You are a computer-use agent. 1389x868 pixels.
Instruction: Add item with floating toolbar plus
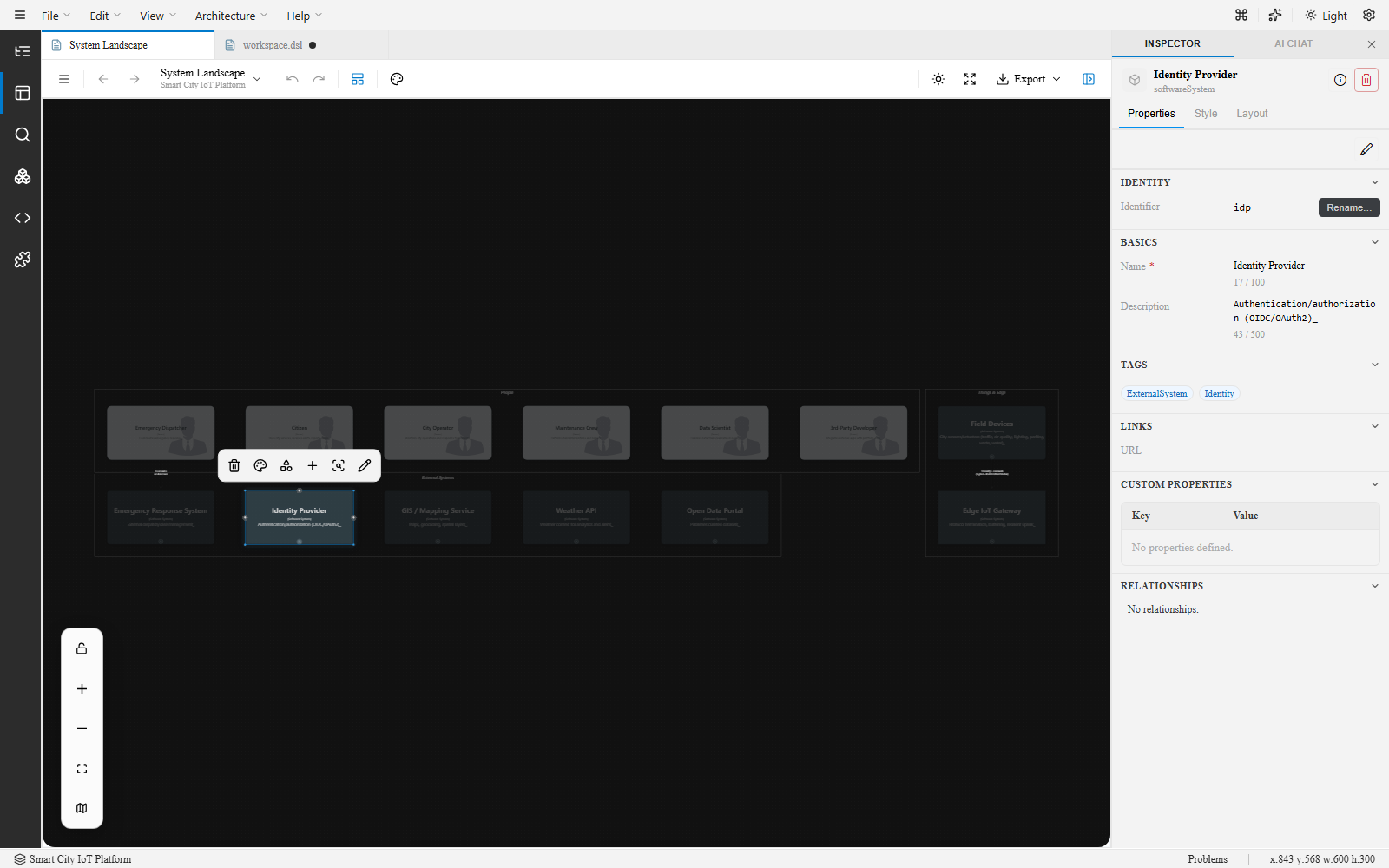[313, 466]
